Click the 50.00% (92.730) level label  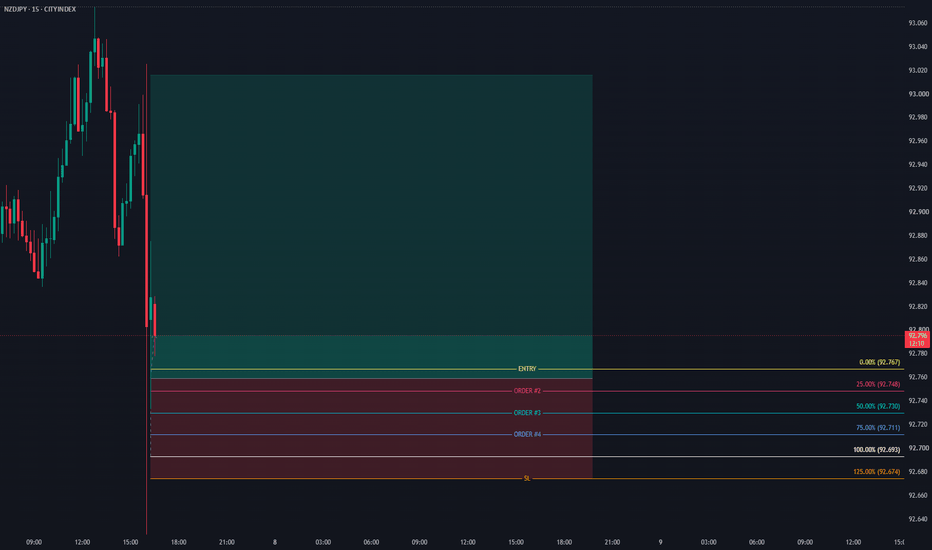coord(878,407)
